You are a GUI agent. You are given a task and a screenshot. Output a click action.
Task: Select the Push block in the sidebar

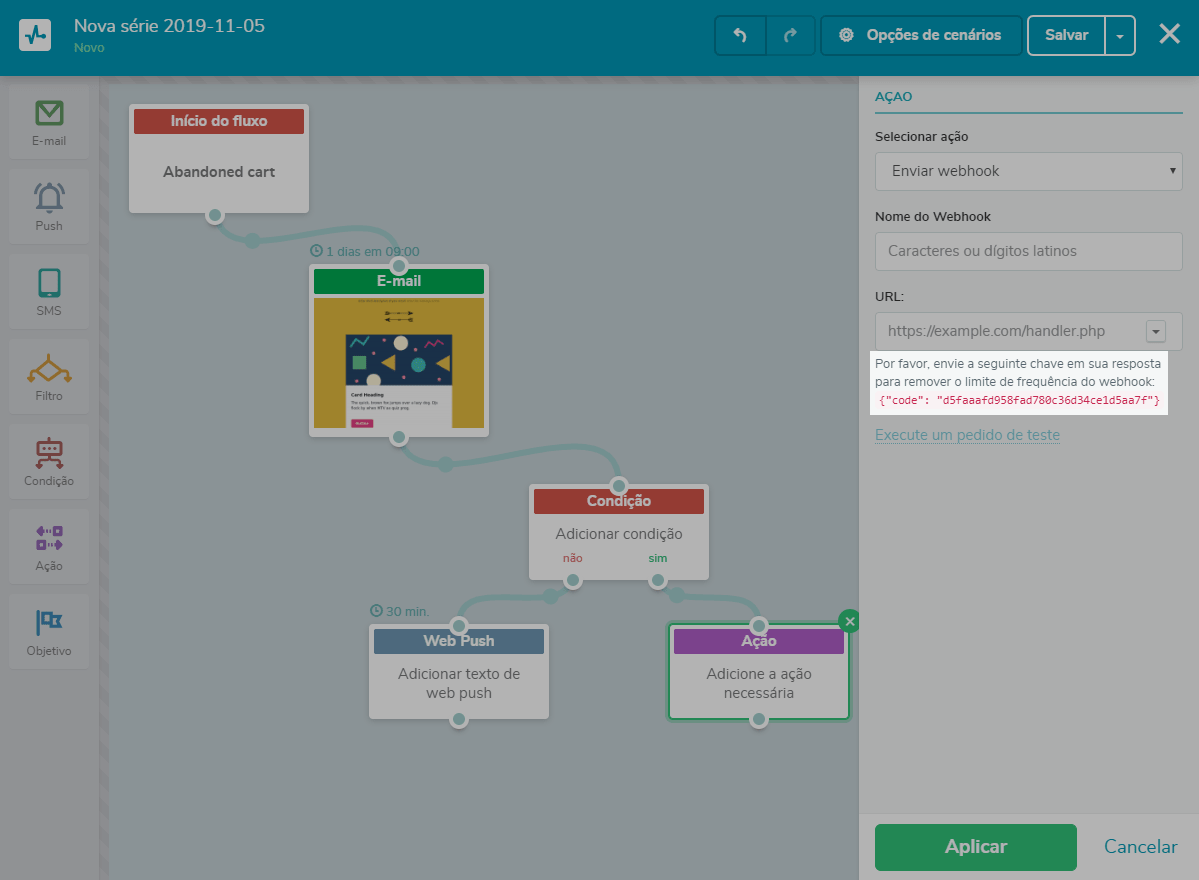48,205
